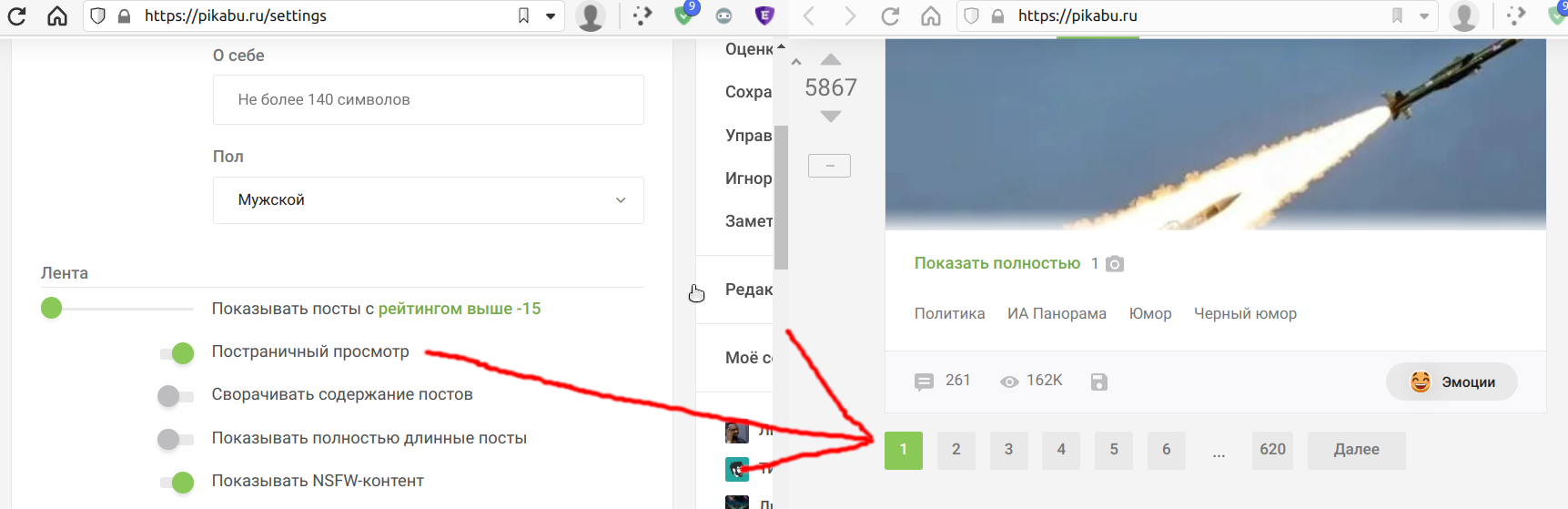Open bookmark dropdown arrow in settings browser
Image resolution: width=1568 pixels, height=509 pixels.
551,16
